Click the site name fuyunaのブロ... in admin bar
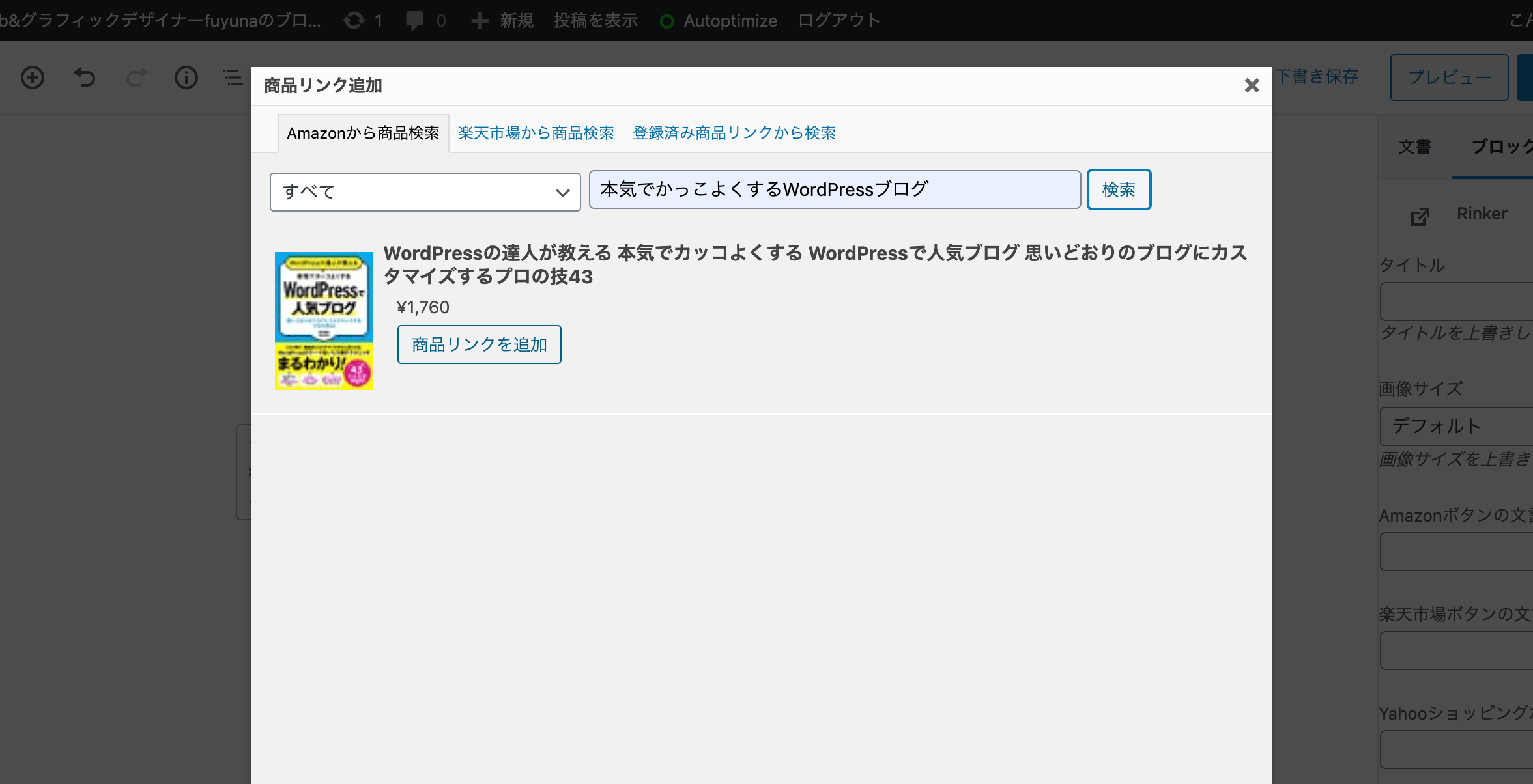Viewport: 1533px width, 784px height. [x=160, y=21]
